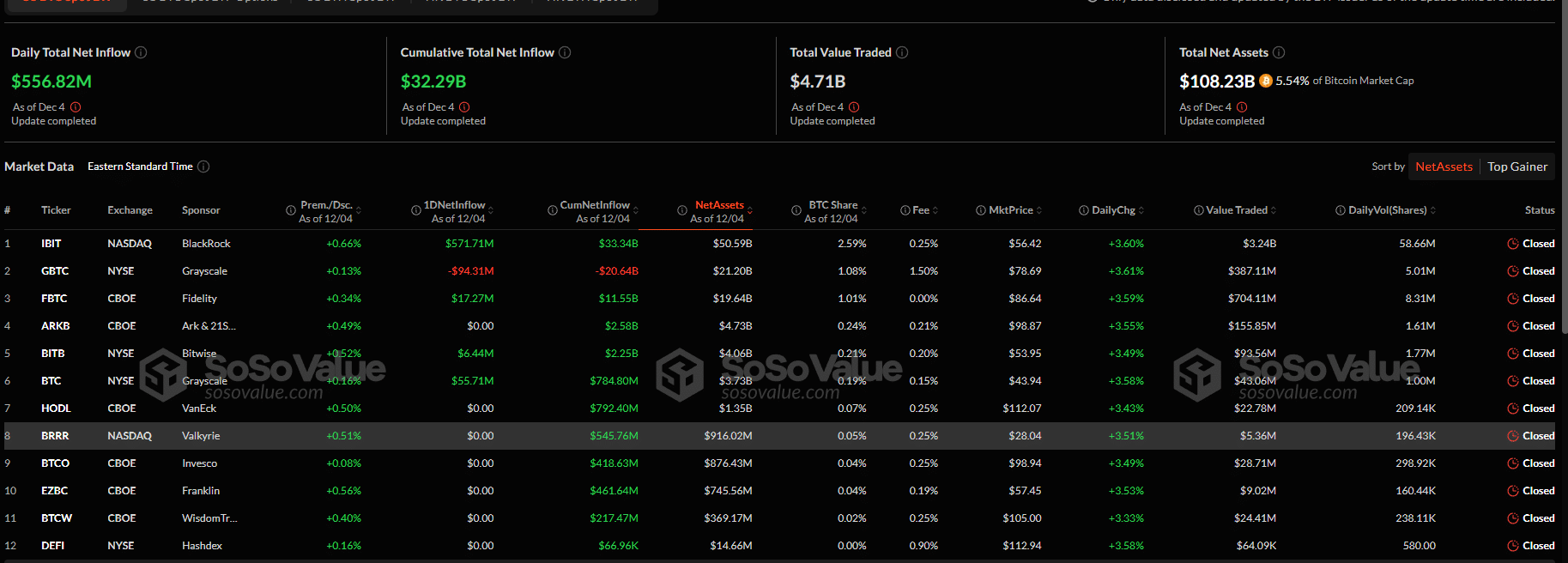Screen dimensions: 1568x563
Task: Toggle NetAssets column sort arrows
Action: click(x=750, y=210)
